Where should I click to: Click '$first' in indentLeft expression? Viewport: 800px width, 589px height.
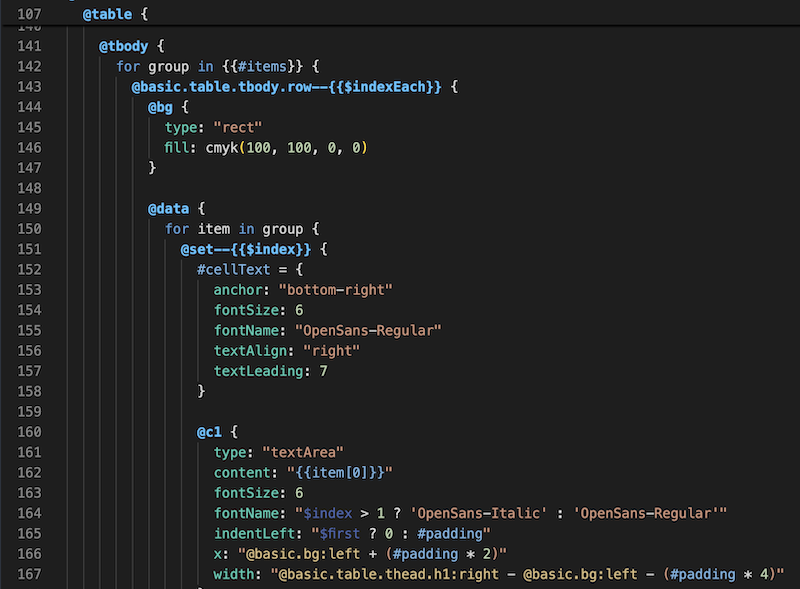pyautogui.click(x=340, y=534)
